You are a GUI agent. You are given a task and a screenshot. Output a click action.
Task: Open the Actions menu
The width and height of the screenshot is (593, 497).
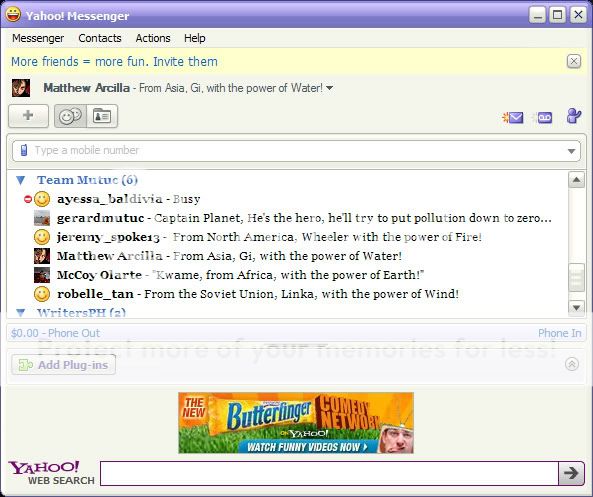[153, 38]
